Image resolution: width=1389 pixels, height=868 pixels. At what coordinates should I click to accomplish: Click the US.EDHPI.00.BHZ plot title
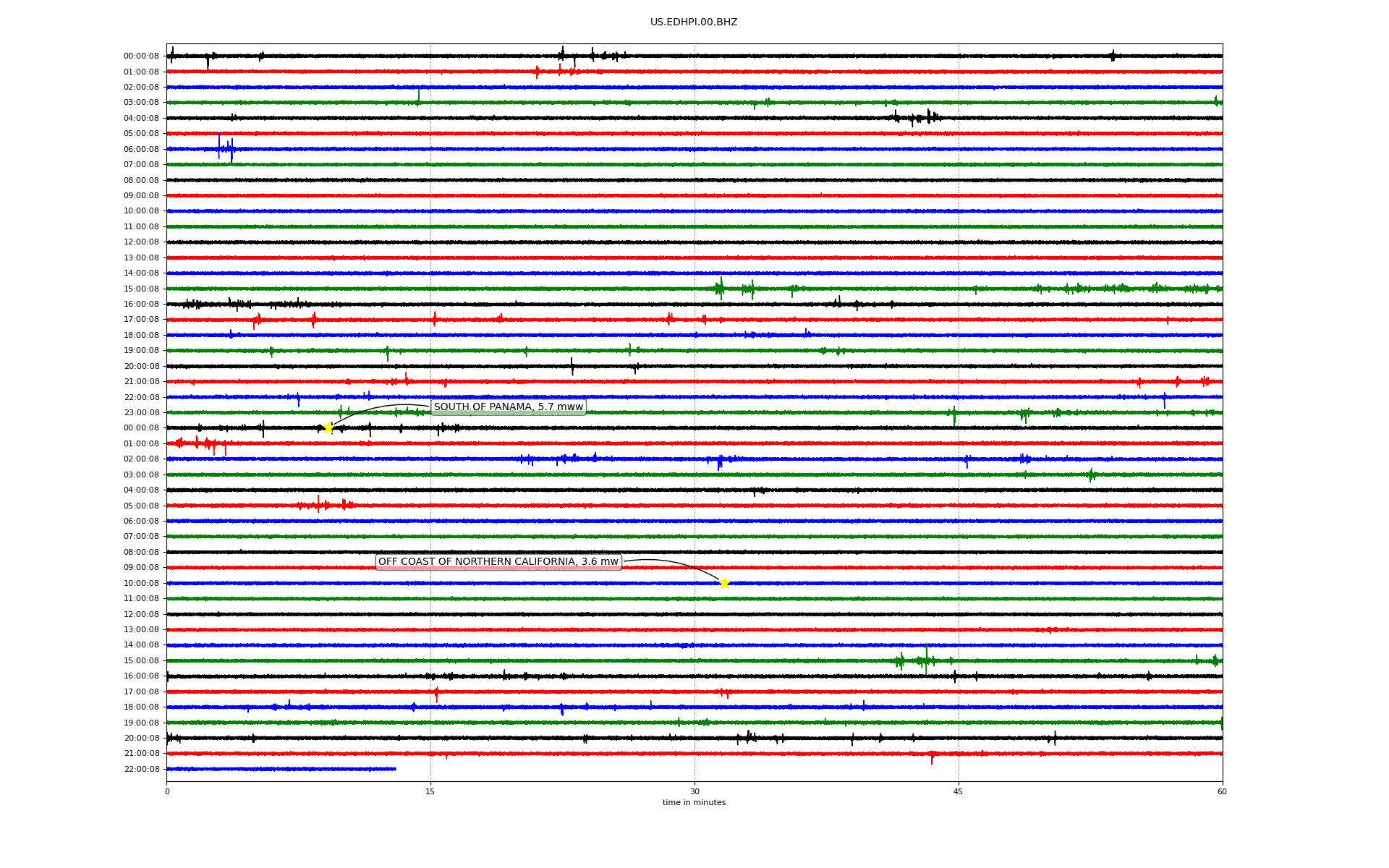click(694, 22)
